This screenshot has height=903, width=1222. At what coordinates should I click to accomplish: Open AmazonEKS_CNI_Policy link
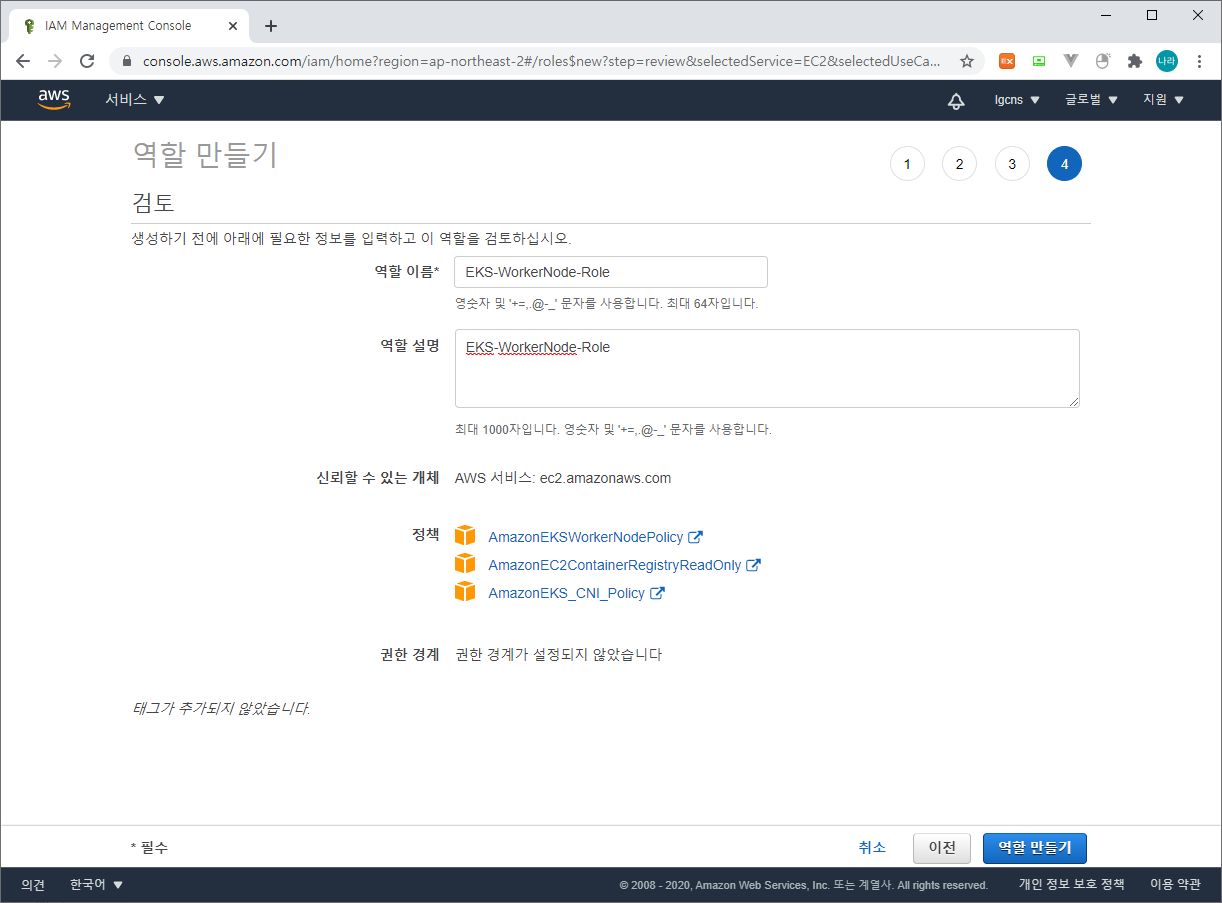tap(566, 593)
